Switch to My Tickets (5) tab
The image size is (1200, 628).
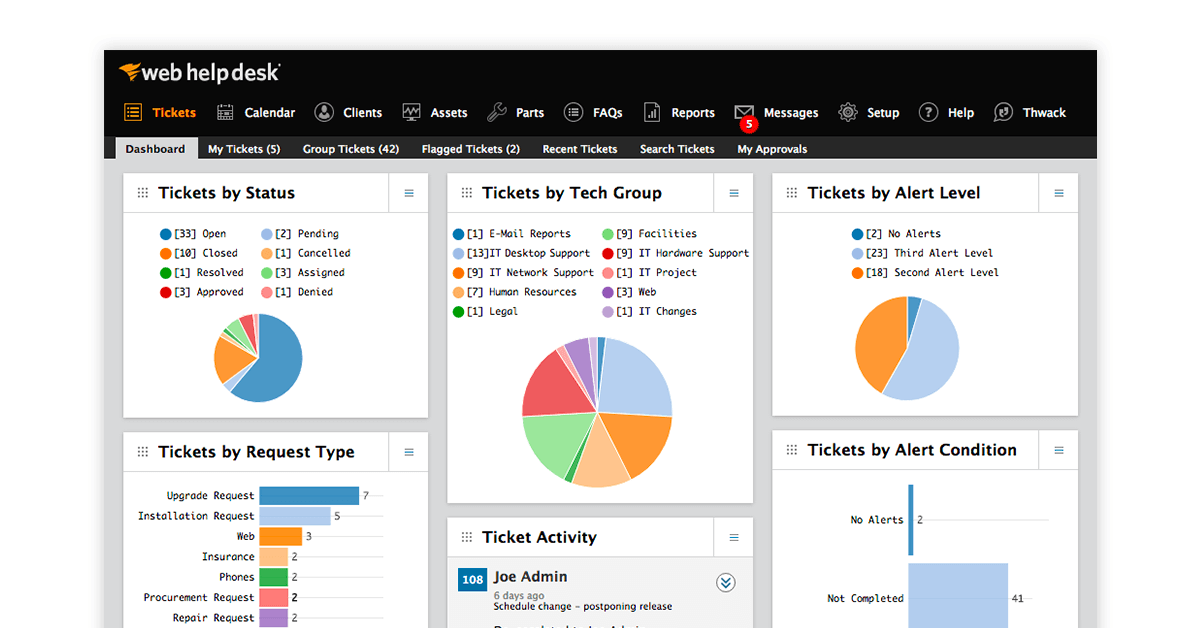pos(244,149)
